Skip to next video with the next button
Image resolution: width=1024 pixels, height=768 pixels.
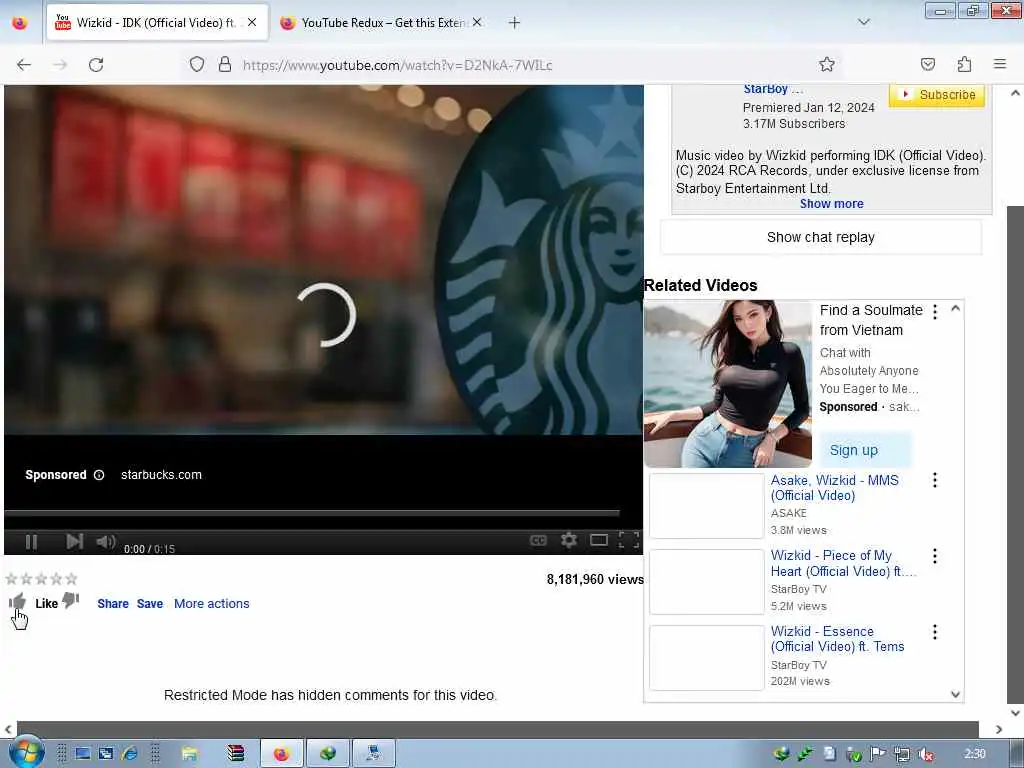pos(74,541)
